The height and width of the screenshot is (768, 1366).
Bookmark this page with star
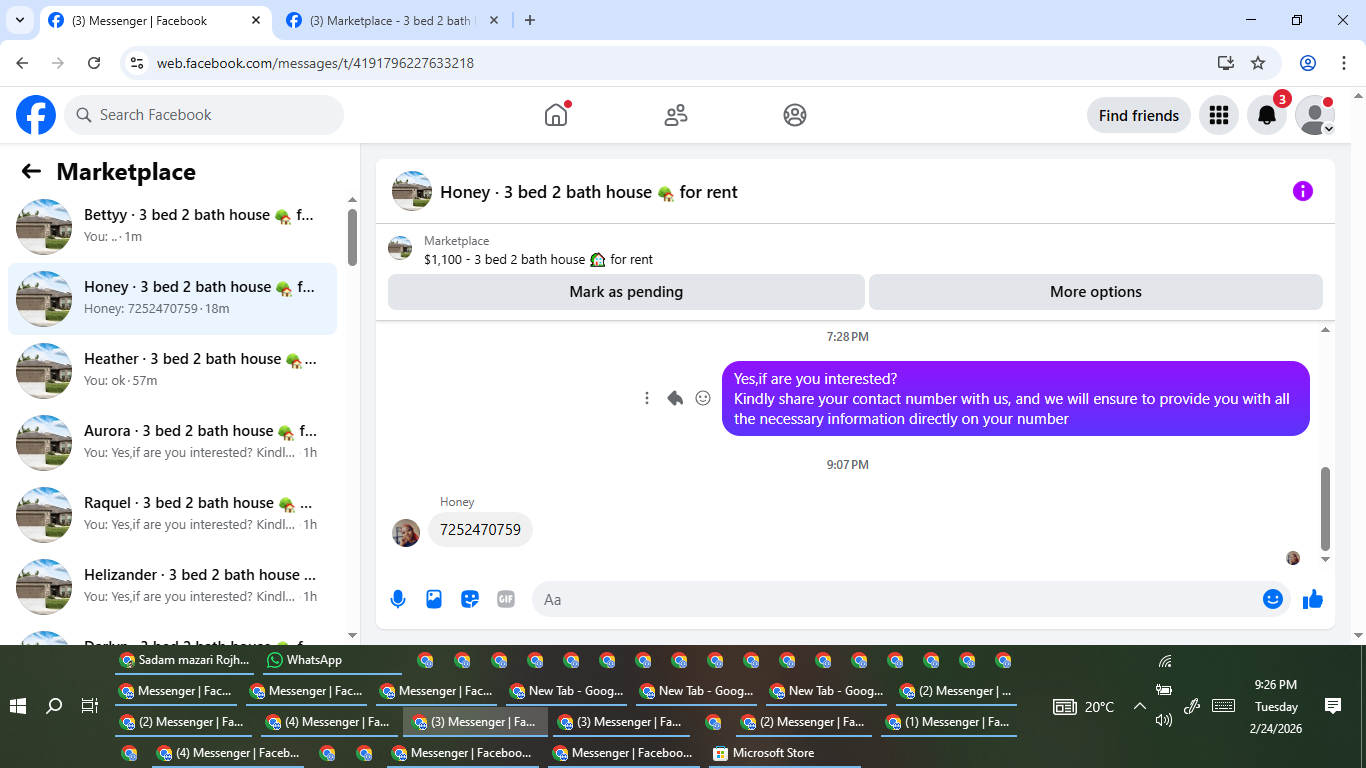point(1258,63)
